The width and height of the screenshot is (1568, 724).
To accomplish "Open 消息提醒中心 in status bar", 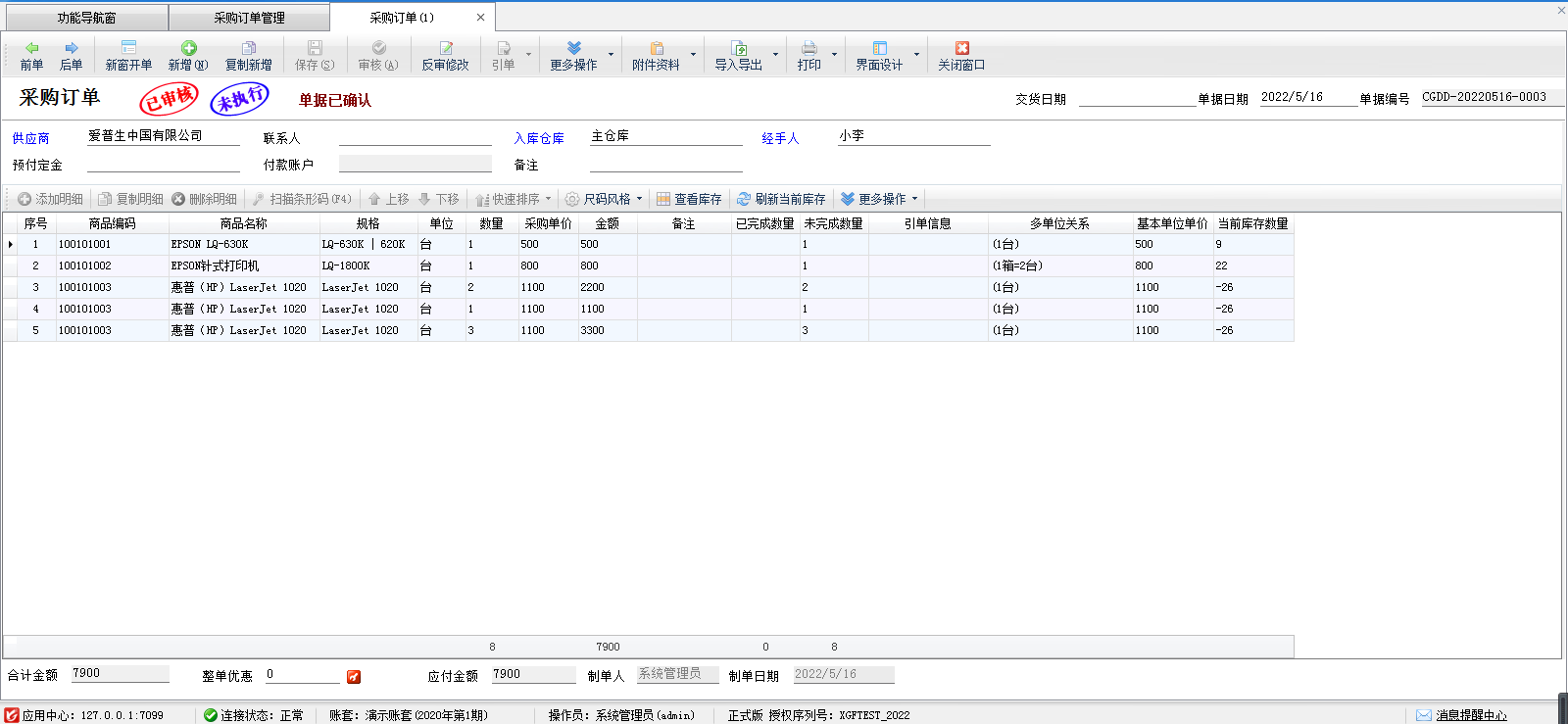I will click(1461, 715).
